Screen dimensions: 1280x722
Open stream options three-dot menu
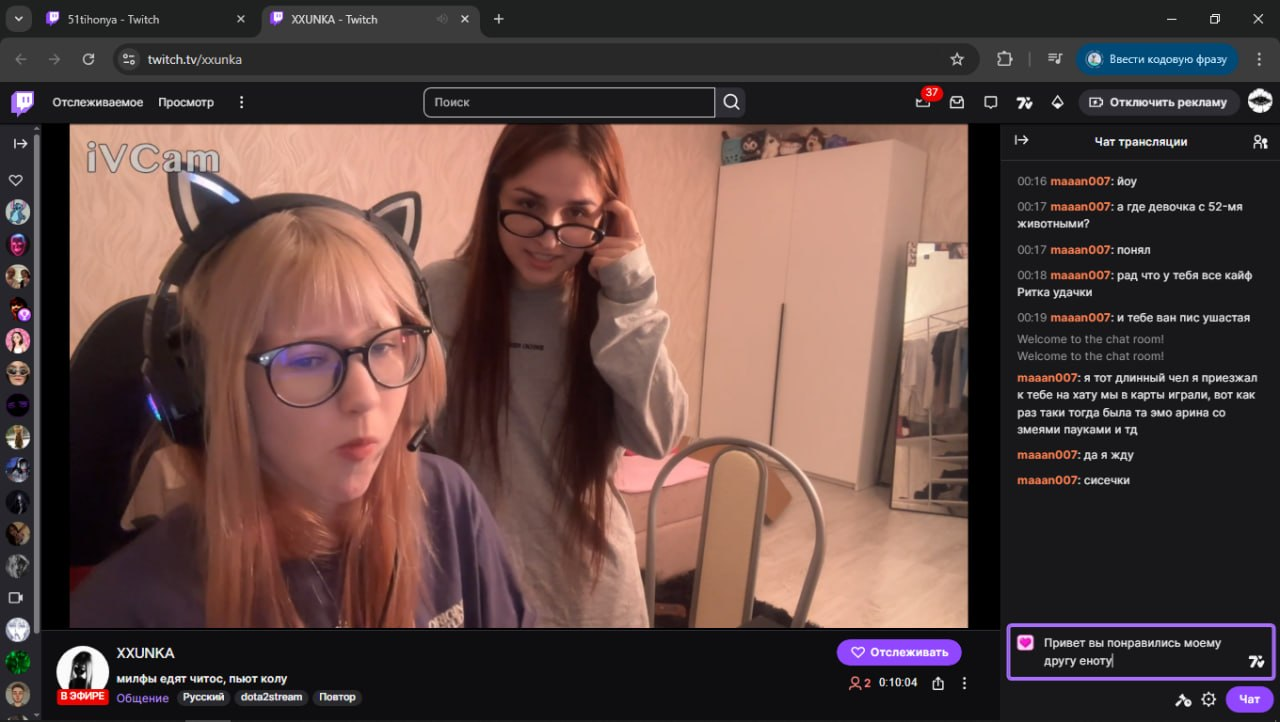click(964, 683)
